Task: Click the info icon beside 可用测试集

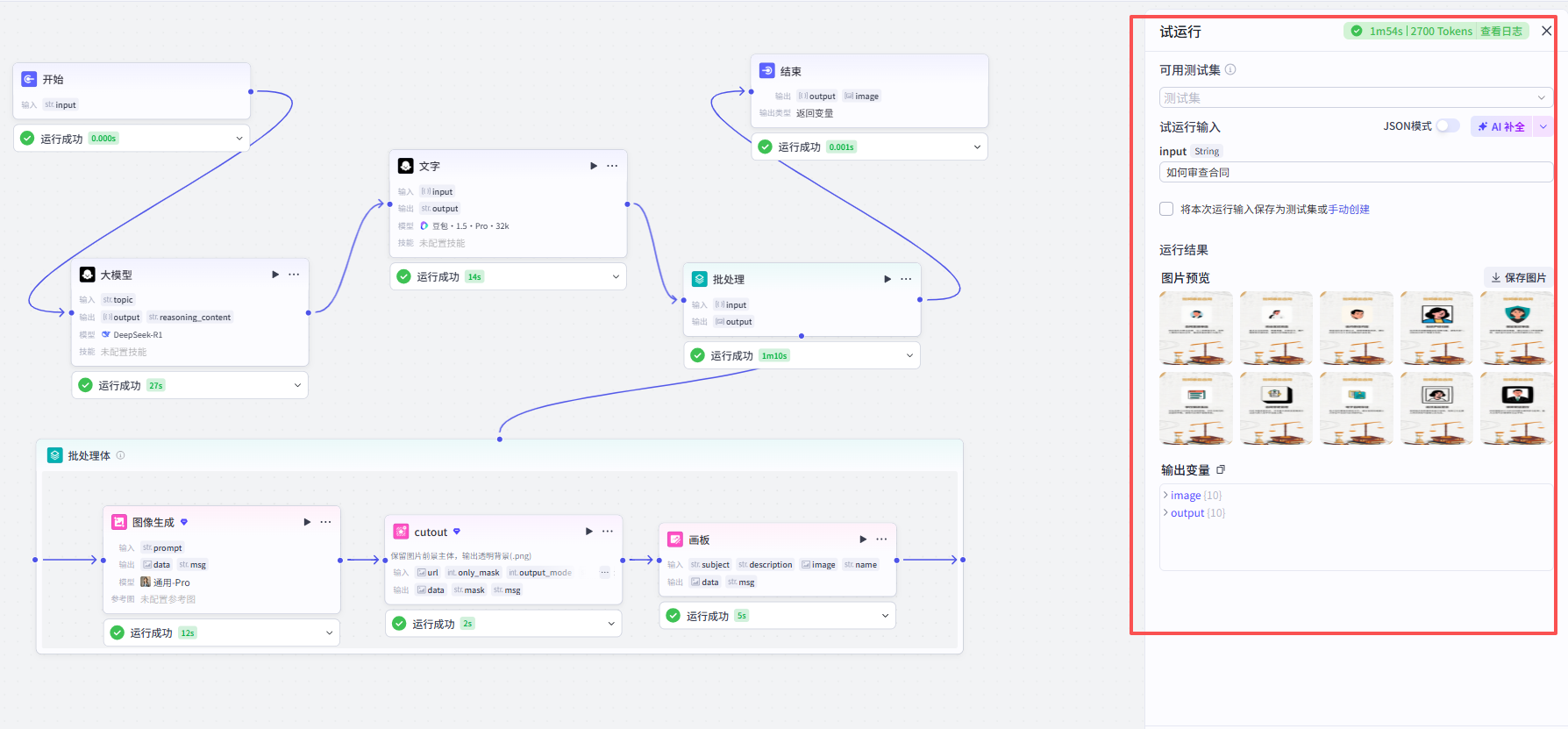Action: coord(1230,69)
